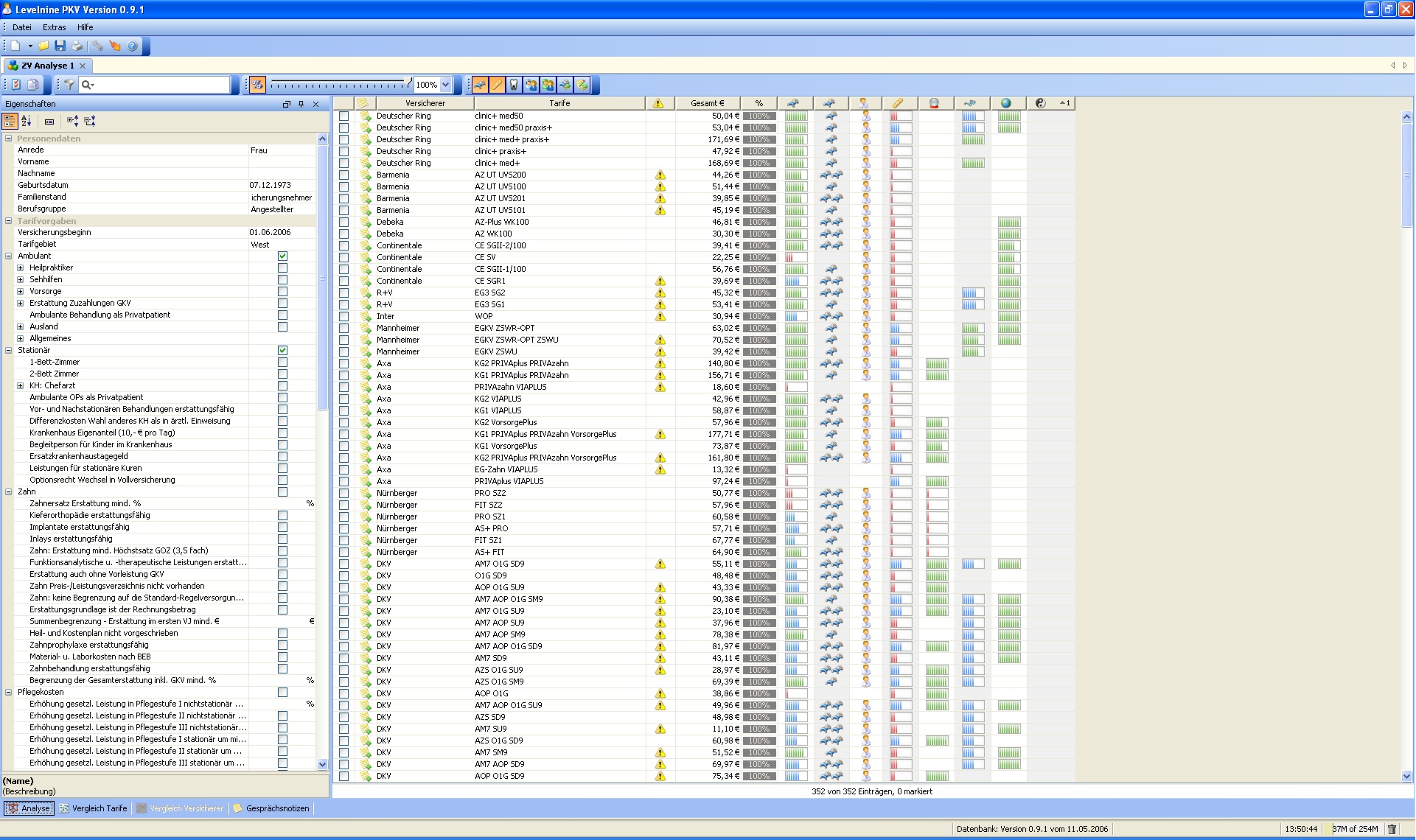The image size is (1416, 840).
Task: Click the last notes icon in category toolbar
Action: tap(582, 85)
